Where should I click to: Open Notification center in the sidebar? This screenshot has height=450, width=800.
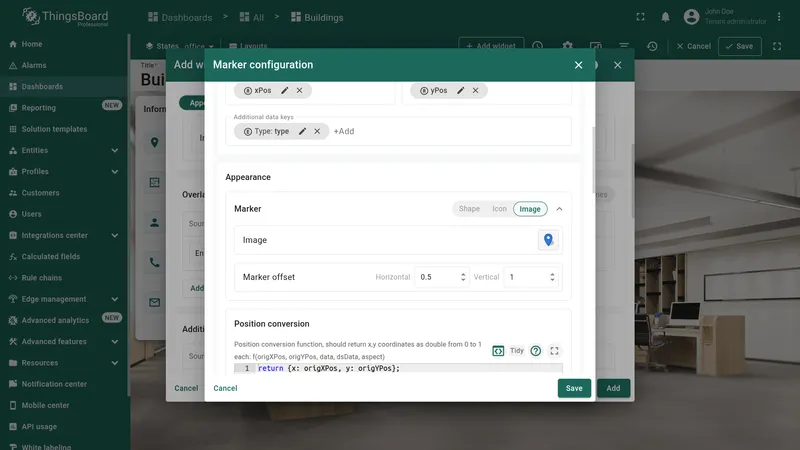point(64,384)
